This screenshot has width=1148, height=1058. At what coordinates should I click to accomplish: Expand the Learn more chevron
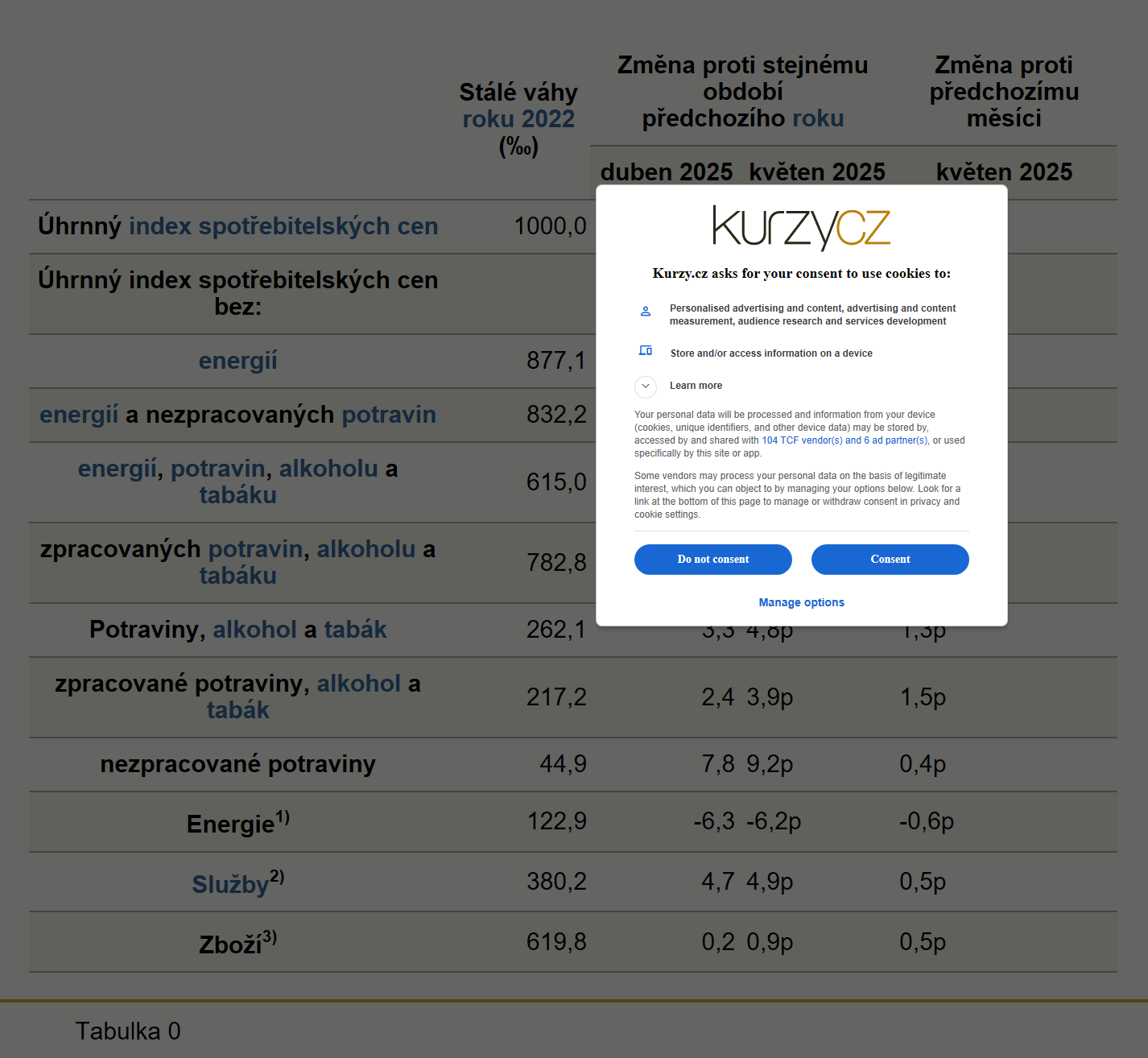[x=646, y=386]
